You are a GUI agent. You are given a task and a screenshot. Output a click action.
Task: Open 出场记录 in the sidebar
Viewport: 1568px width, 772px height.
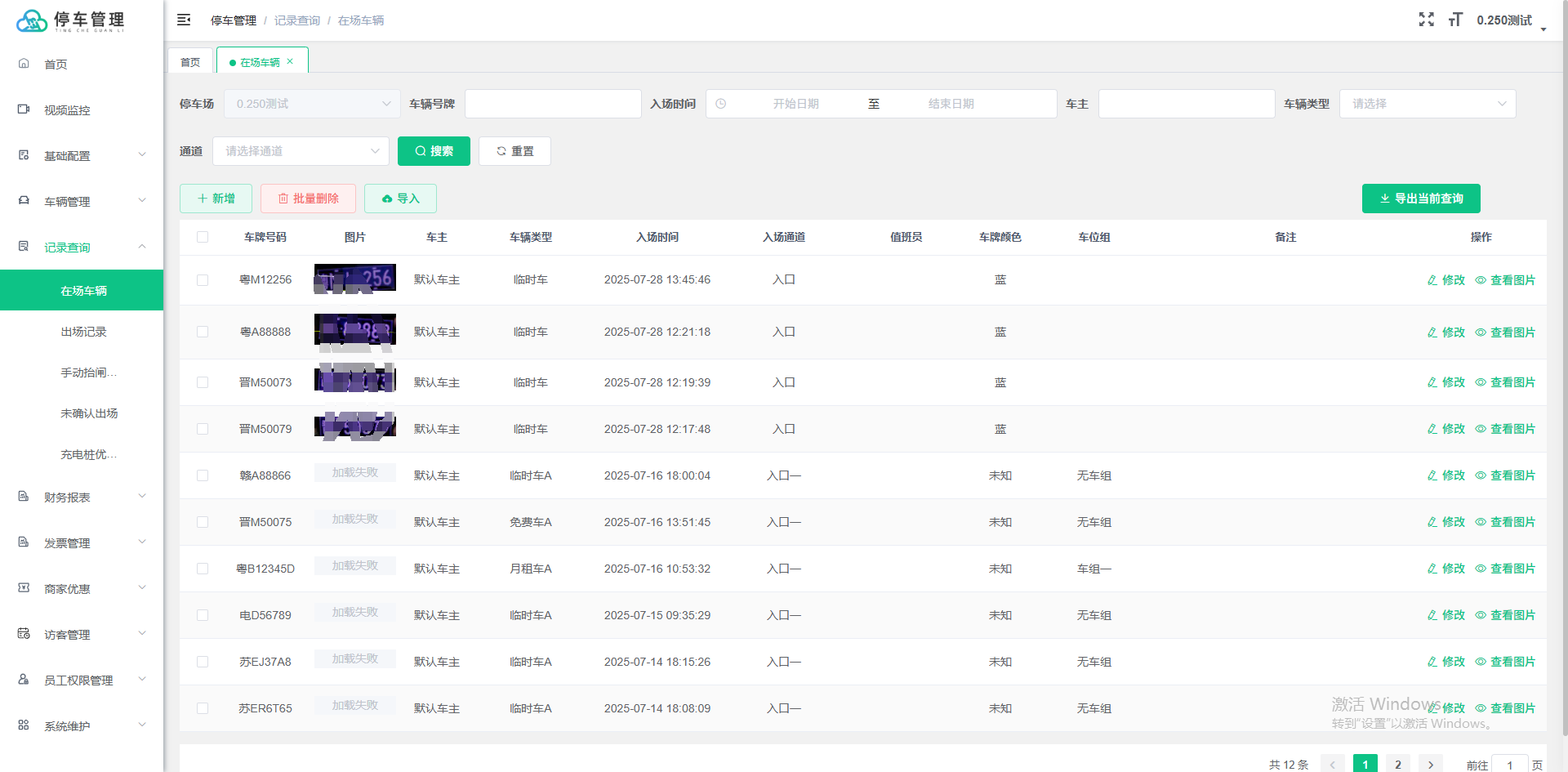(x=82, y=332)
